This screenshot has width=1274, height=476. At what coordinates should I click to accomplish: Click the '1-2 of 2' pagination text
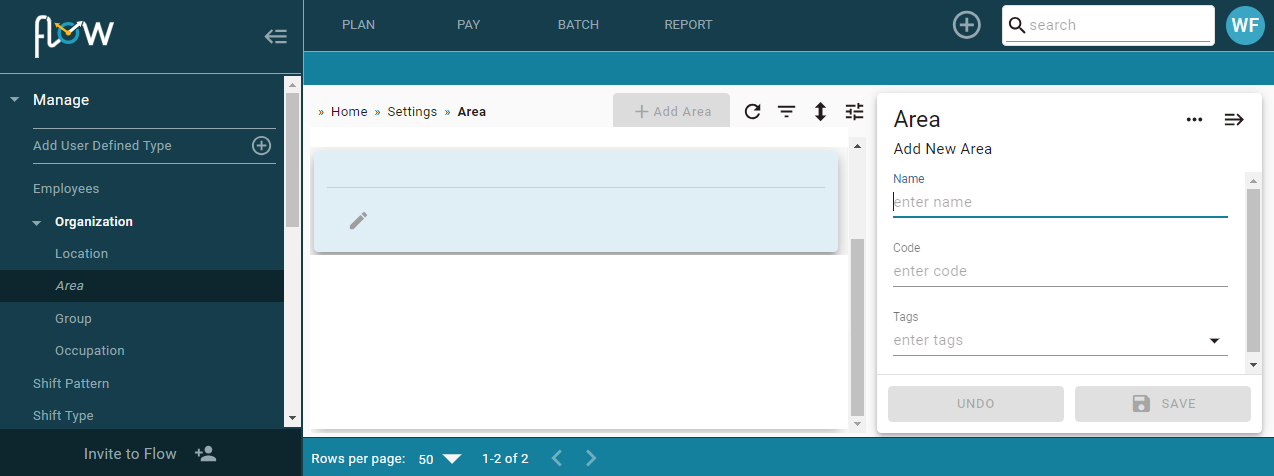click(505, 459)
